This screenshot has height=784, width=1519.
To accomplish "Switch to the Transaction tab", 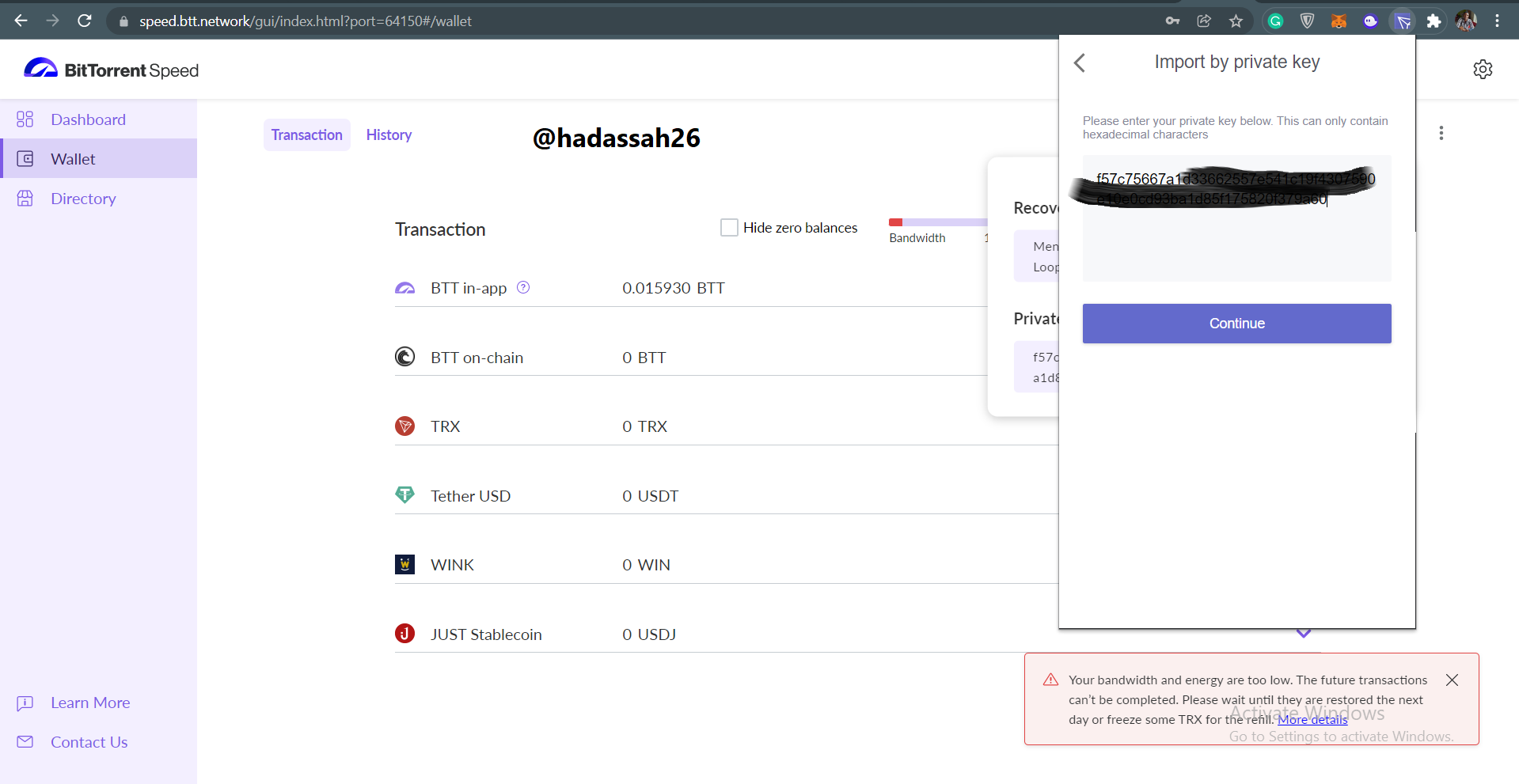I will click(x=307, y=135).
